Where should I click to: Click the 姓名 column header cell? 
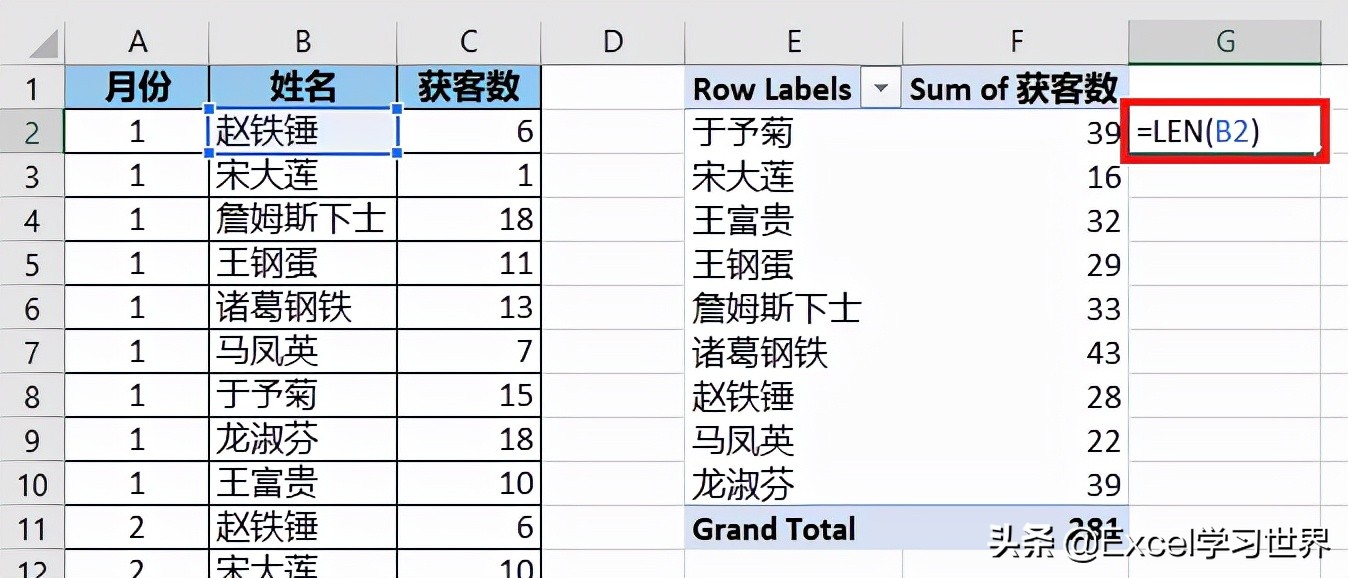(301, 88)
